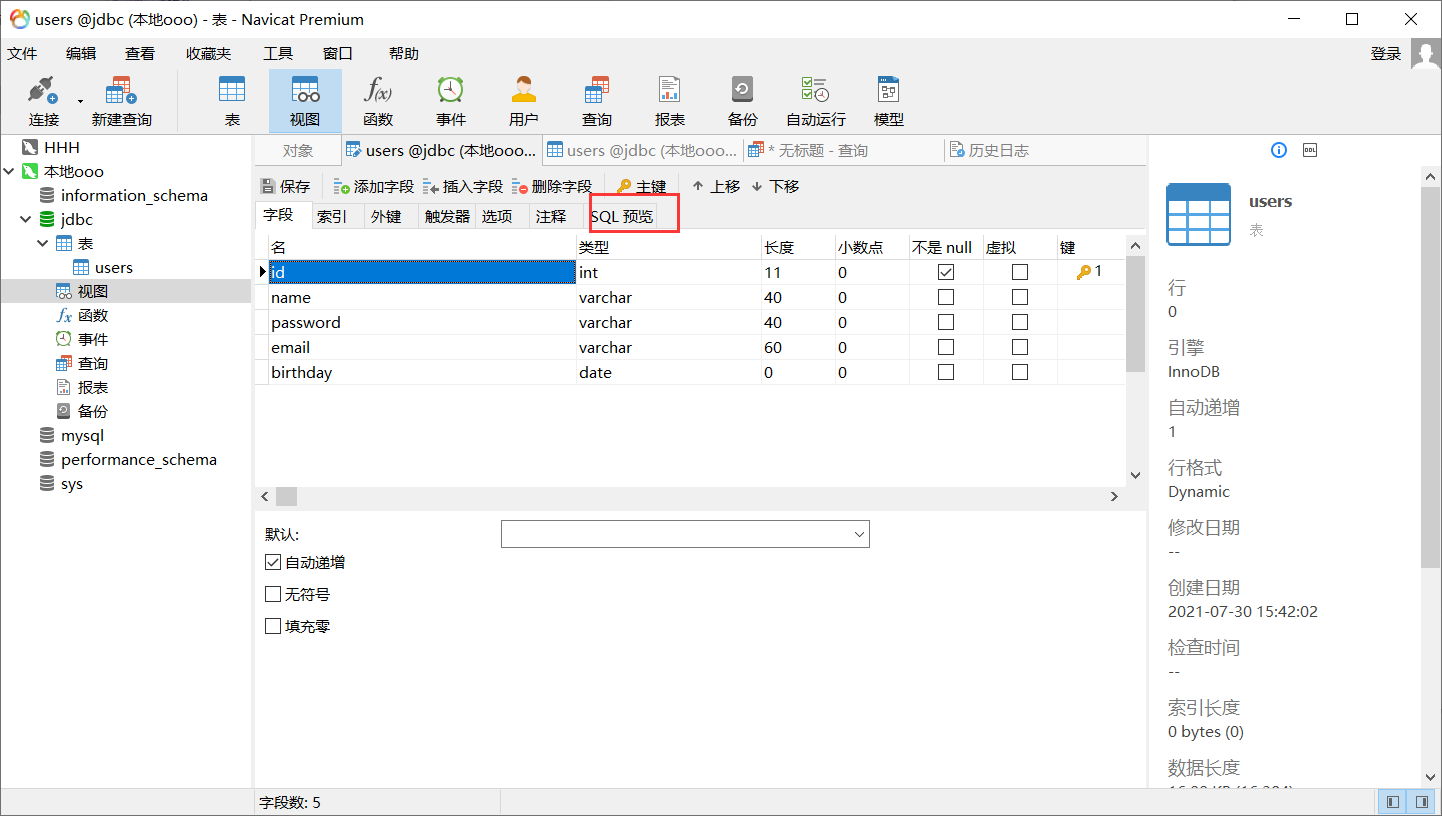
Task: Click the 登录 link at top right
Action: pyautogui.click(x=1386, y=53)
